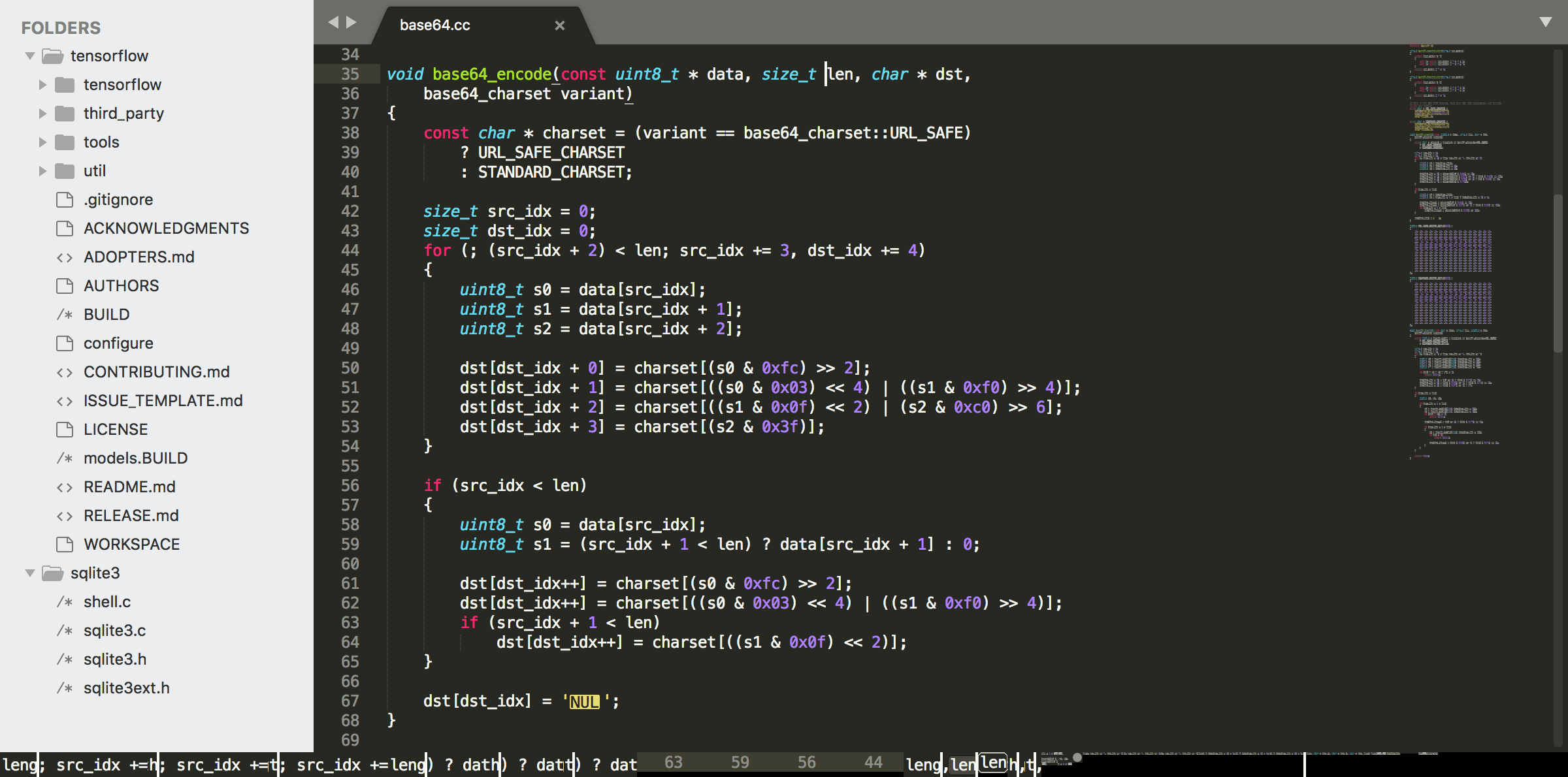Click the <> icon beside CONTRIBUTING.md
Screen dimensions: 1568x777
(65, 372)
